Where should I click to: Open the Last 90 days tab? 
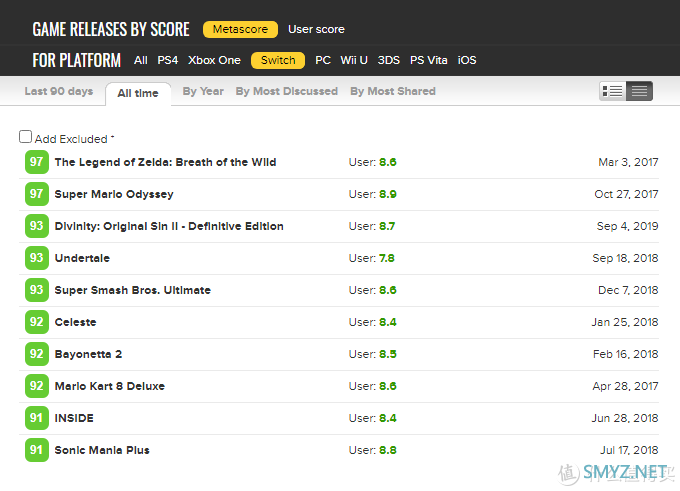pos(59,91)
